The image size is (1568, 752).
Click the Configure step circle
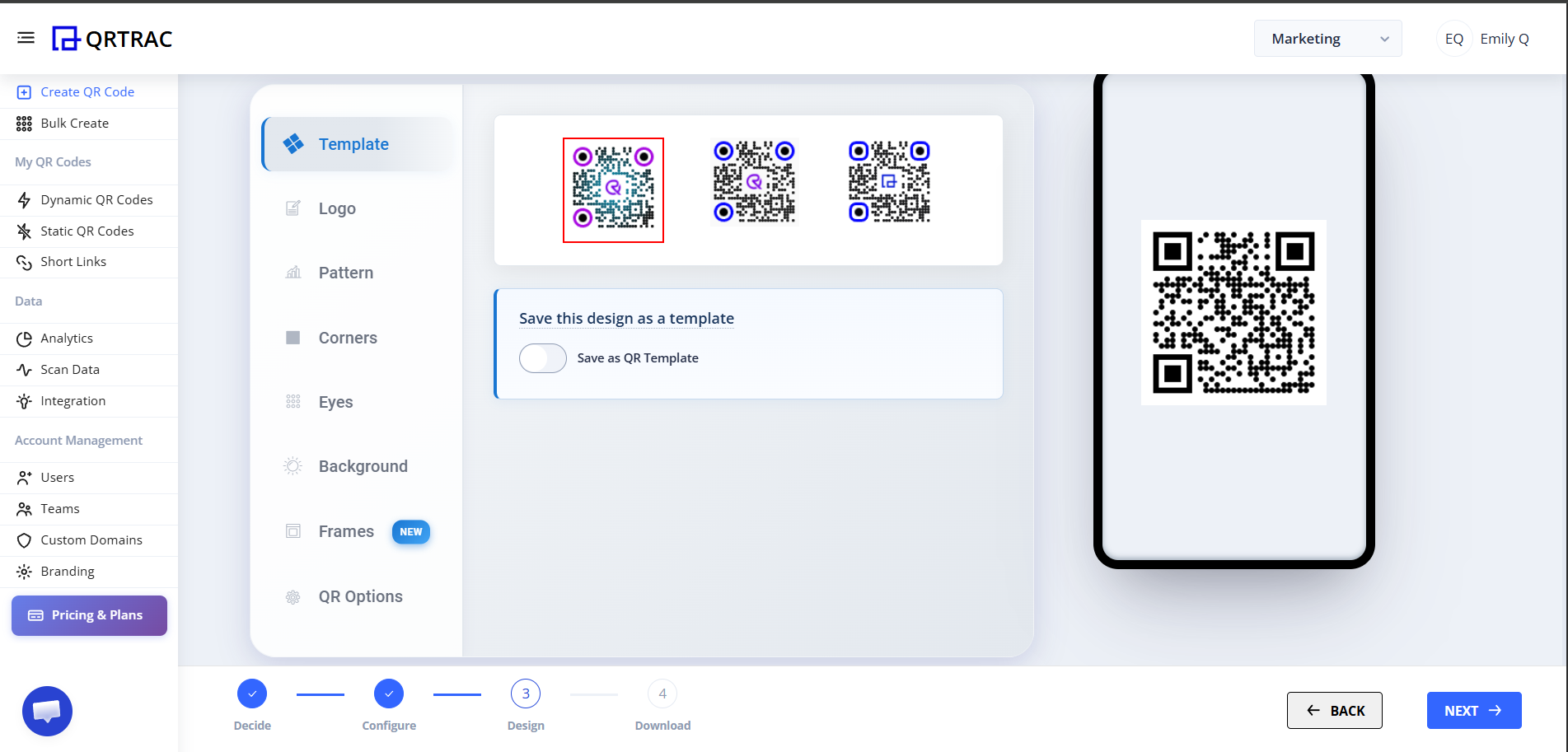(389, 694)
